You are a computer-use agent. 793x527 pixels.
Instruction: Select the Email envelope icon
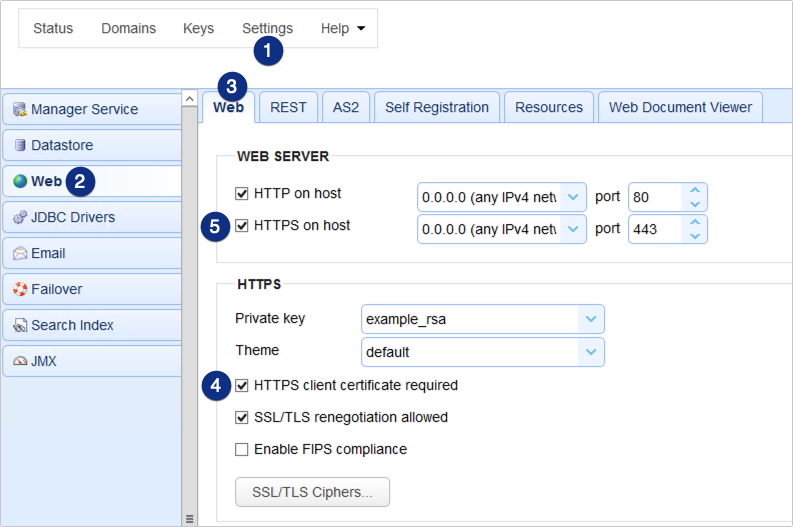[20, 253]
